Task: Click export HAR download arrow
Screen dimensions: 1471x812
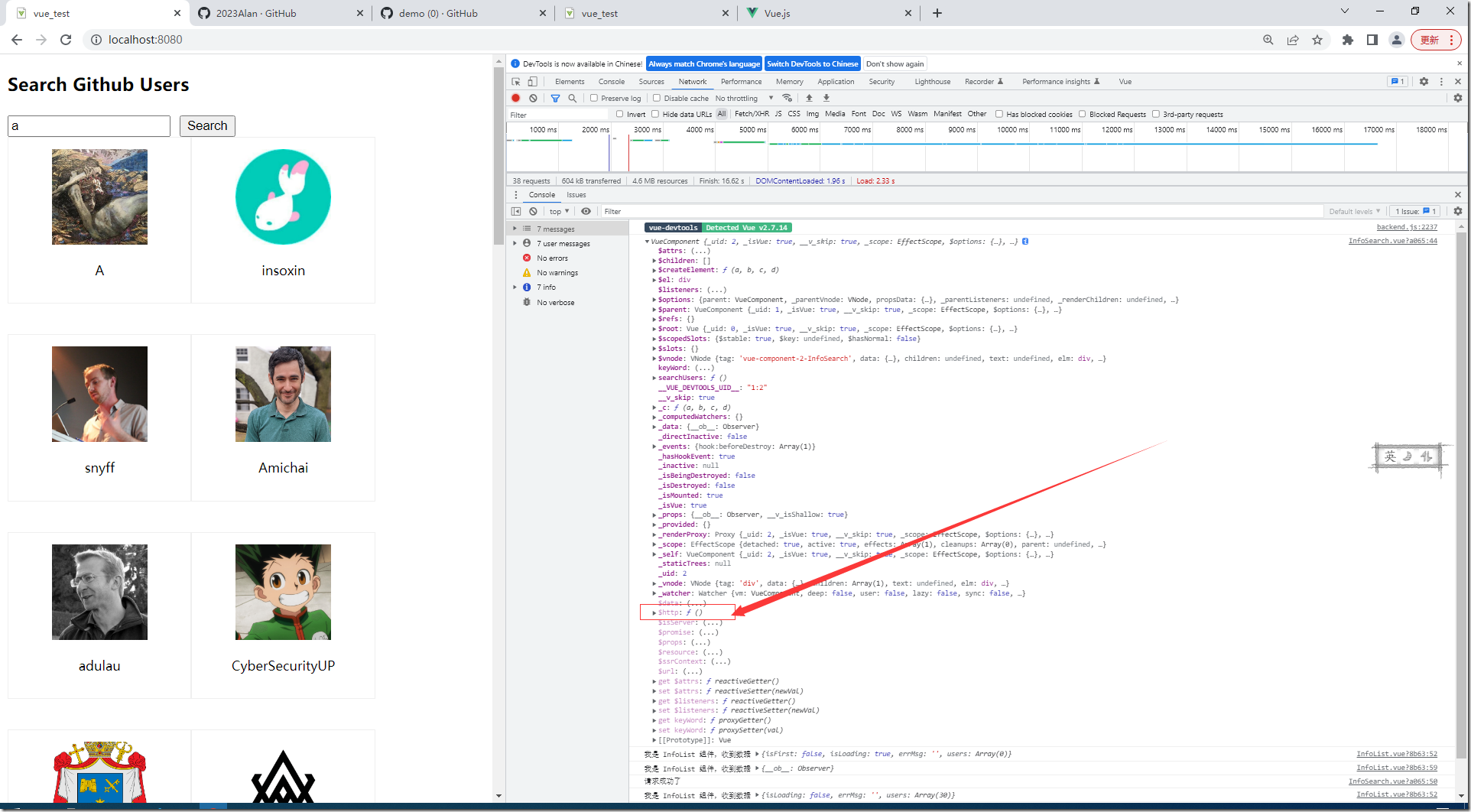Action: coord(826,98)
